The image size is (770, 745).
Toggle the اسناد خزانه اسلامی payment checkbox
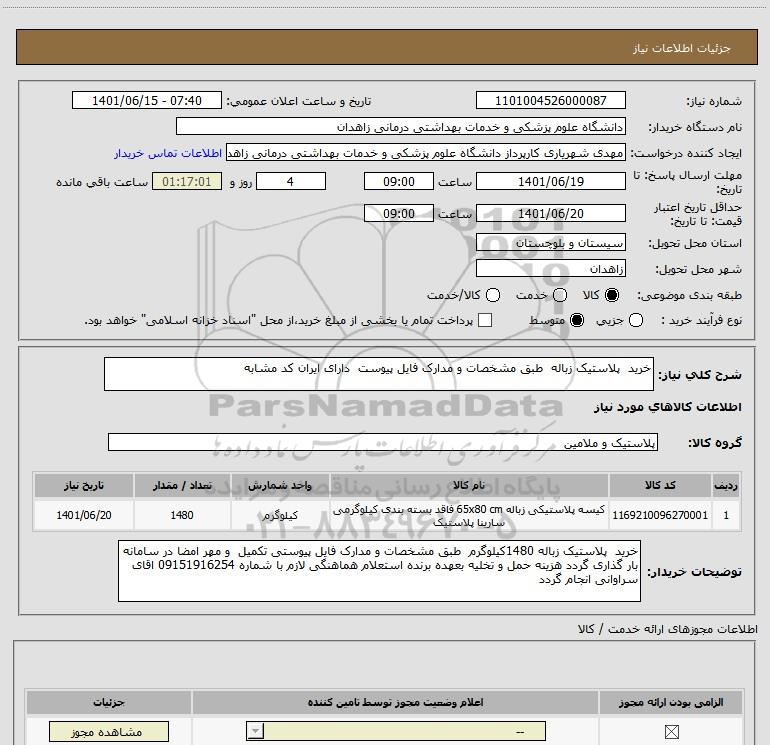[x=486, y=321]
